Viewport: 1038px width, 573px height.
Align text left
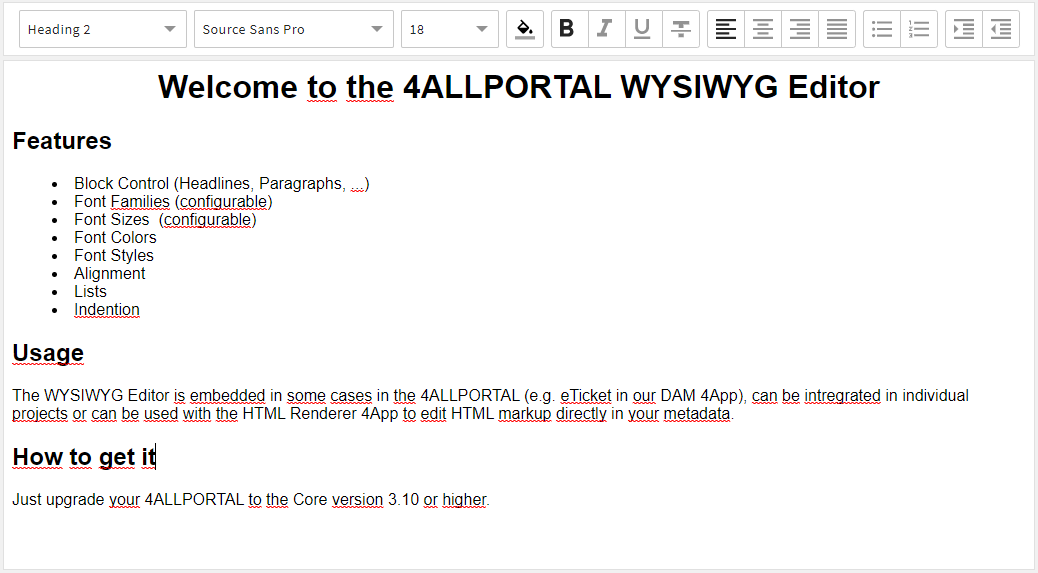click(x=726, y=29)
